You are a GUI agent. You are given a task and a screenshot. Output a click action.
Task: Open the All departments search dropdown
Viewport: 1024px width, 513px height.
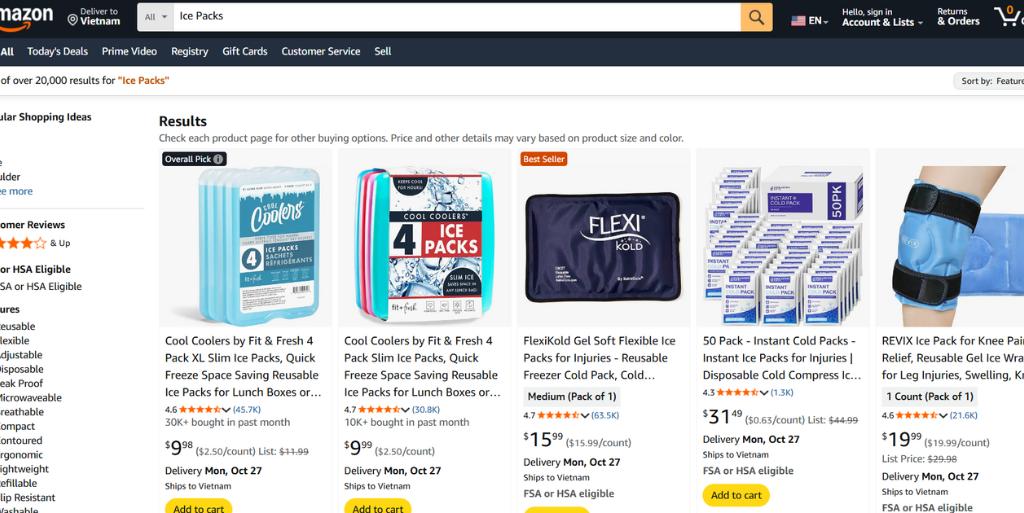point(155,17)
